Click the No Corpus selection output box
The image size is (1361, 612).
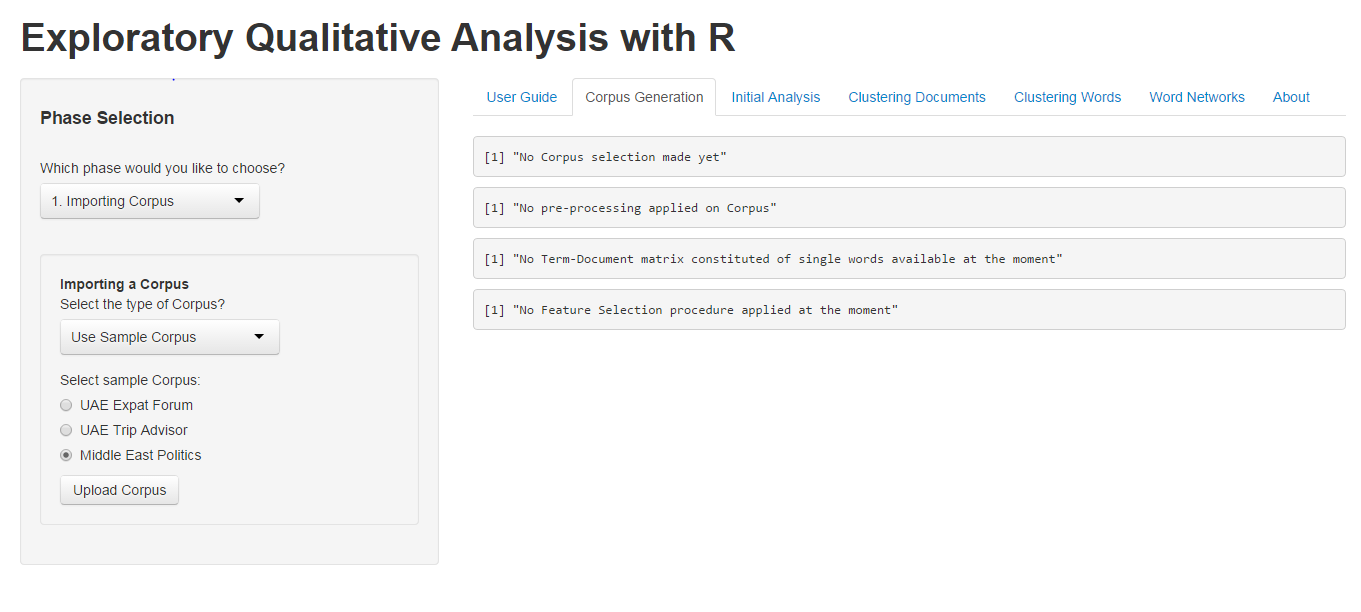point(909,157)
